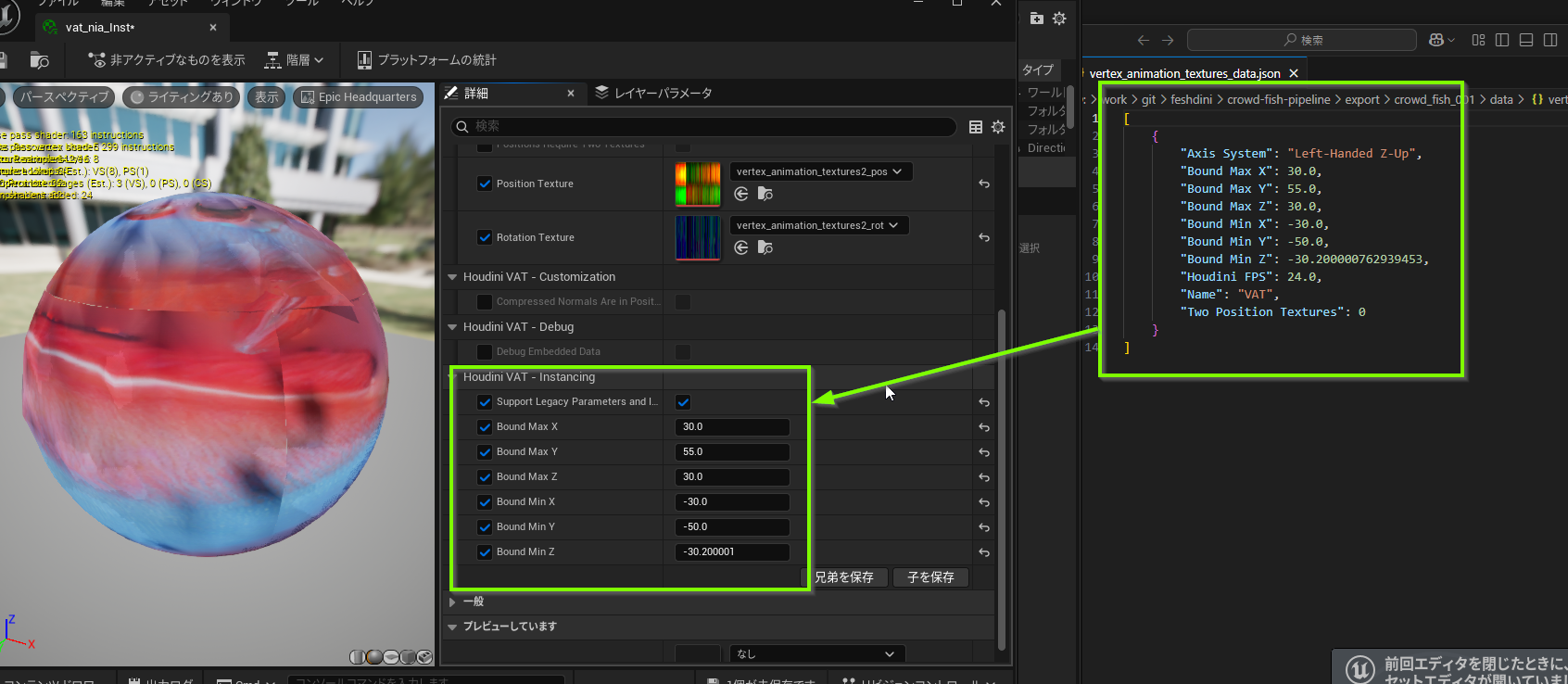Open the なし preview dropdown
Image resolution: width=1568 pixels, height=684 pixels.
[817, 654]
